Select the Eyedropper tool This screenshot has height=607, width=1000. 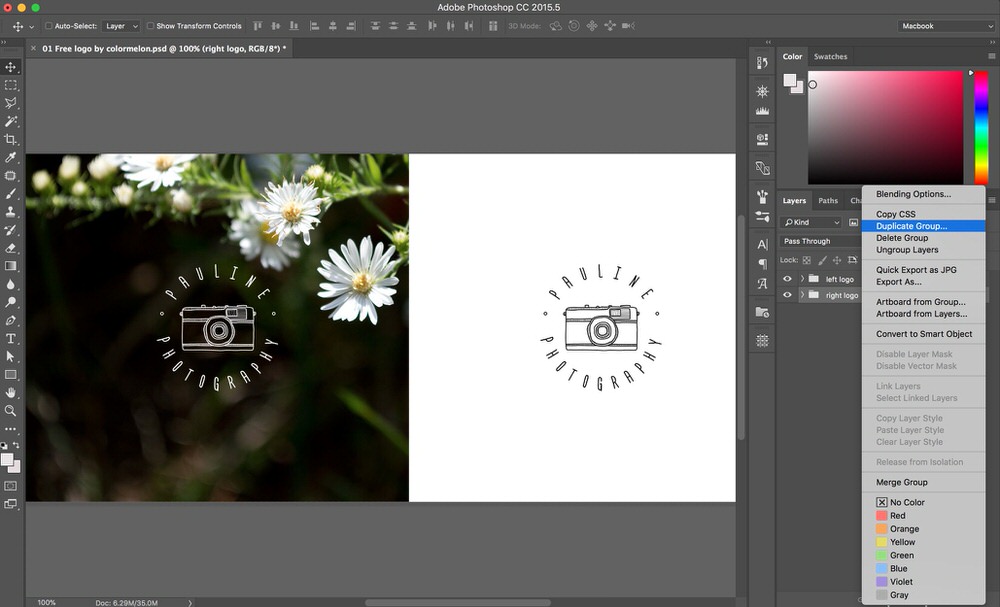[x=11, y=157]
